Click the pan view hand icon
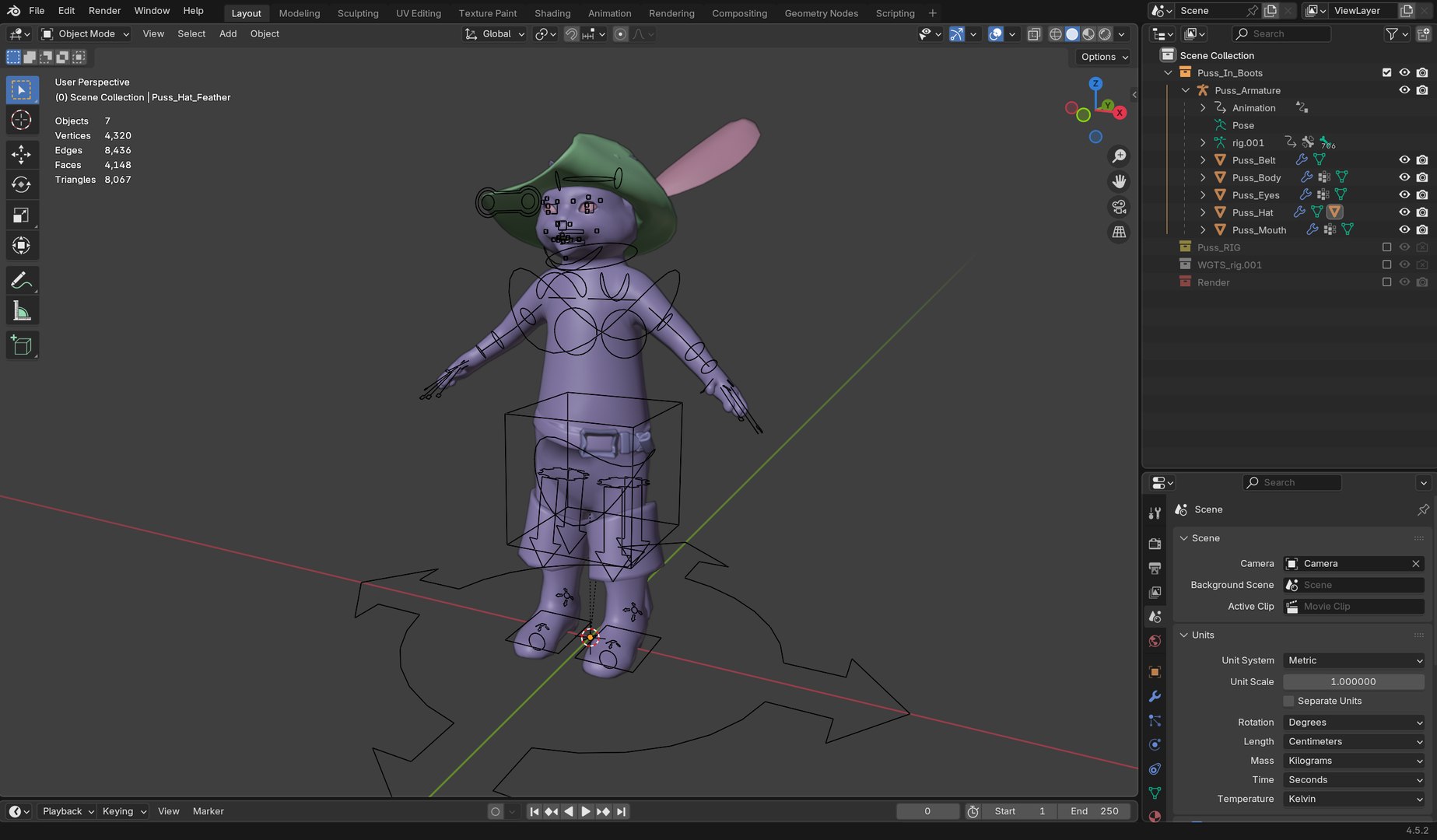The height and width of the screenshot is (840, 1437). coord(1119,181)
